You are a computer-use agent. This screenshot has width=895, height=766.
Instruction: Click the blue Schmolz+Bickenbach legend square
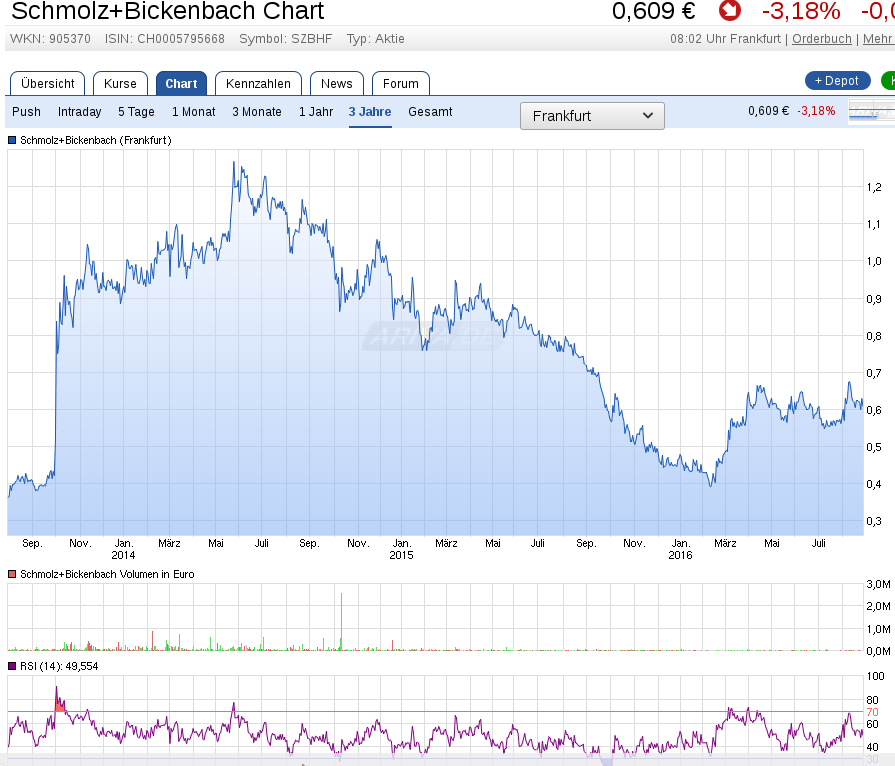click(13, 141)
